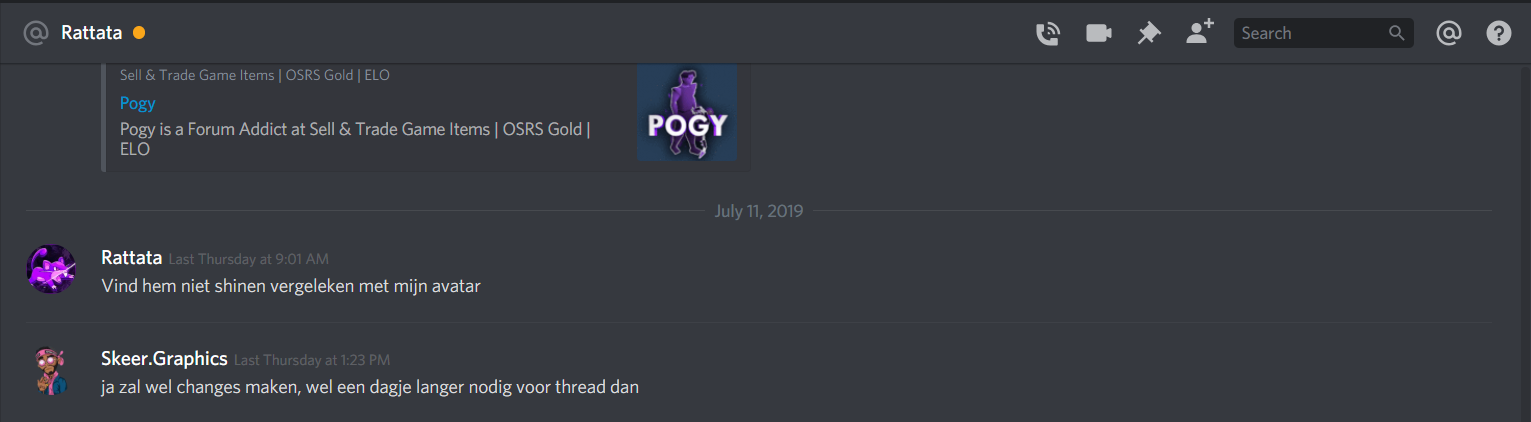
Task: Enlarge the POGY embed thumbnail
Action: click(687, 112)
